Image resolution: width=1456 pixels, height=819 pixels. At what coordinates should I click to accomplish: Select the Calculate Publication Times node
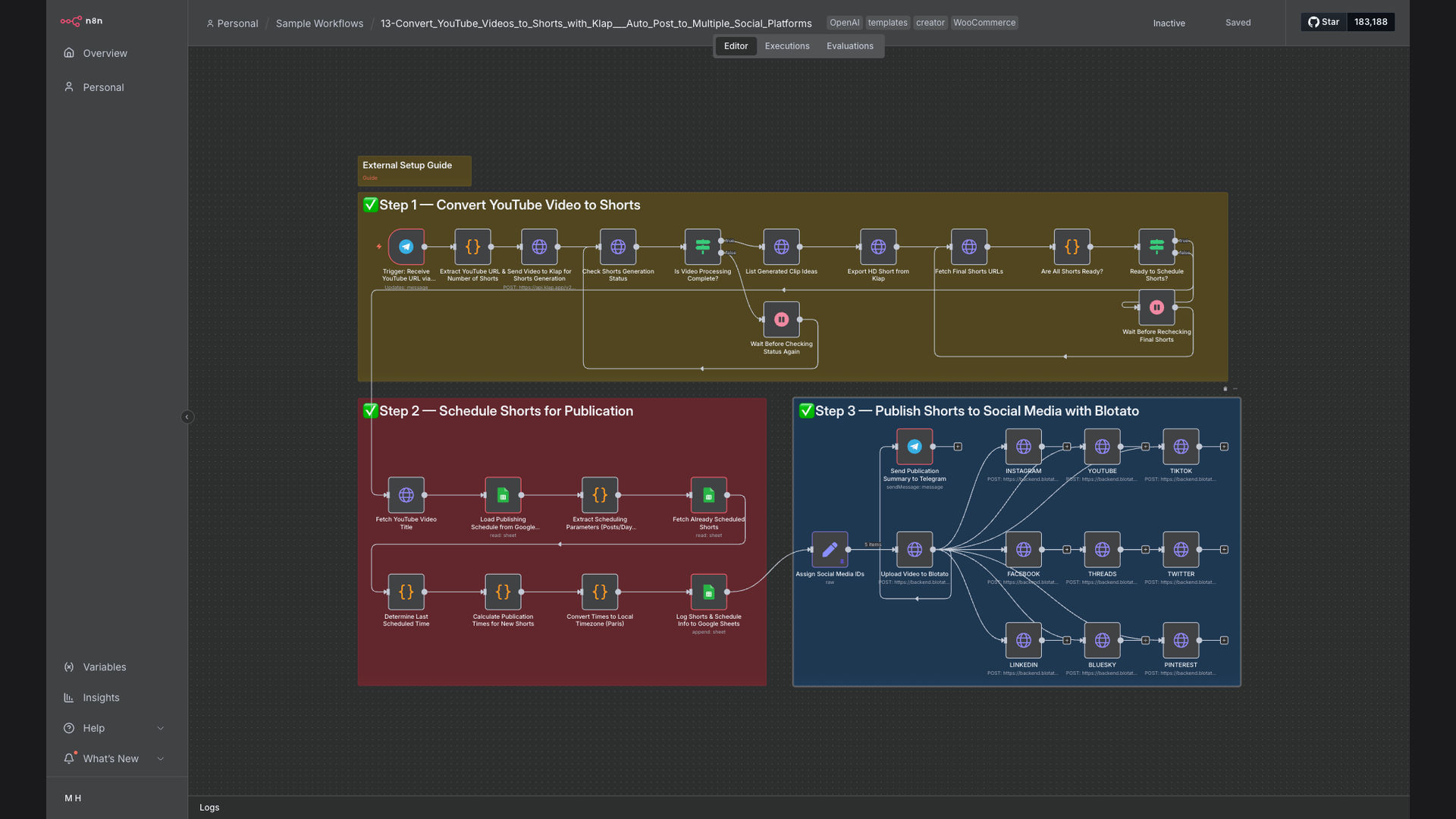click(503, 592)
